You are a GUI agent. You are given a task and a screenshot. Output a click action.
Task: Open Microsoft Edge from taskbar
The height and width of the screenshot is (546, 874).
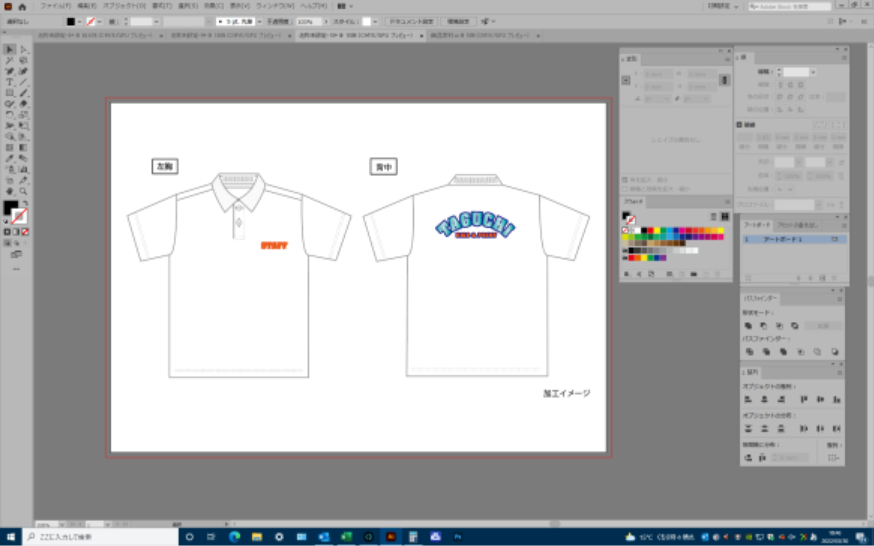pos(234,537)
